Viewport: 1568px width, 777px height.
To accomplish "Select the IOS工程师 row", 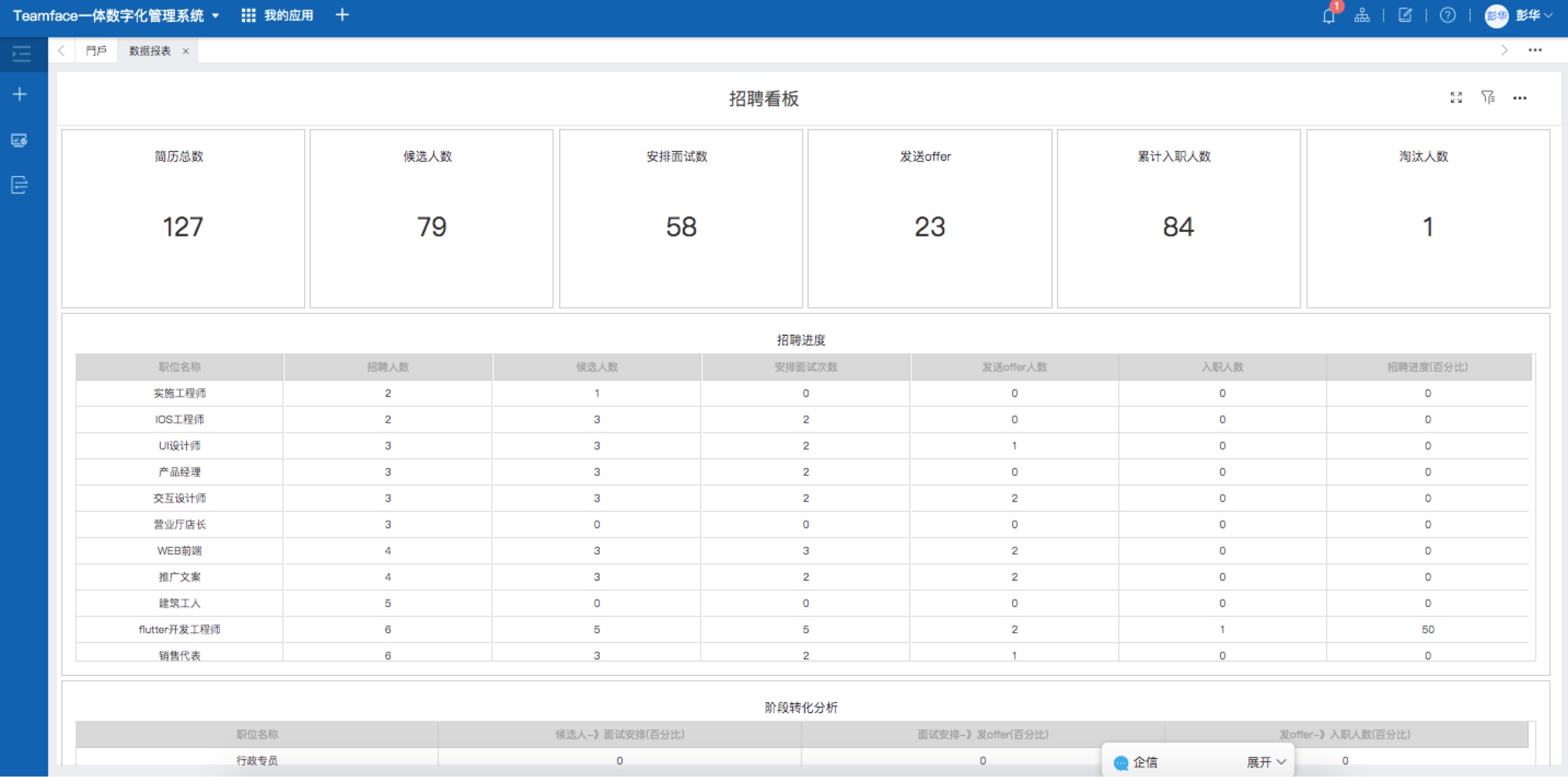I will pos(802,420).
